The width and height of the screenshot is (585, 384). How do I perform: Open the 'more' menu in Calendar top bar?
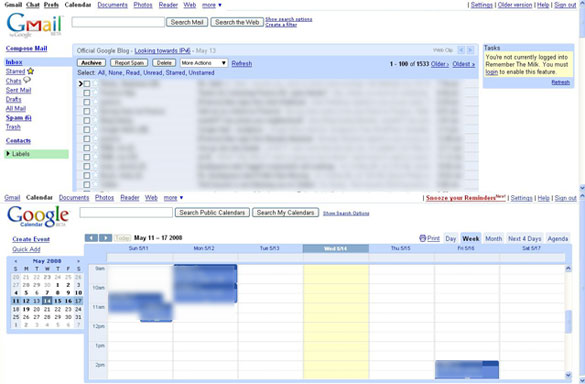(173, 198)
